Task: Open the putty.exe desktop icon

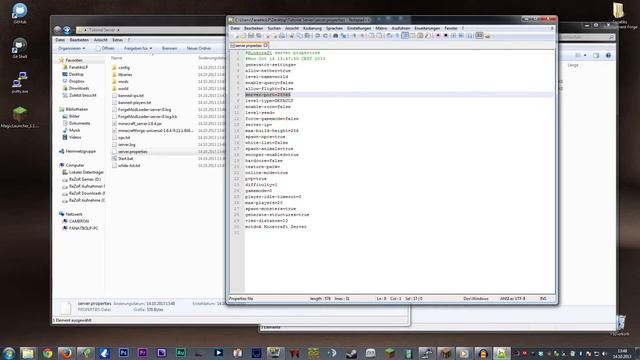Action: coord(20,82)
